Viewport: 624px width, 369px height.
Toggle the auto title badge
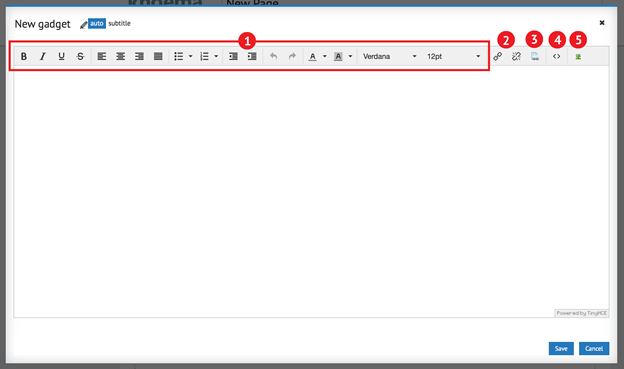97,23
